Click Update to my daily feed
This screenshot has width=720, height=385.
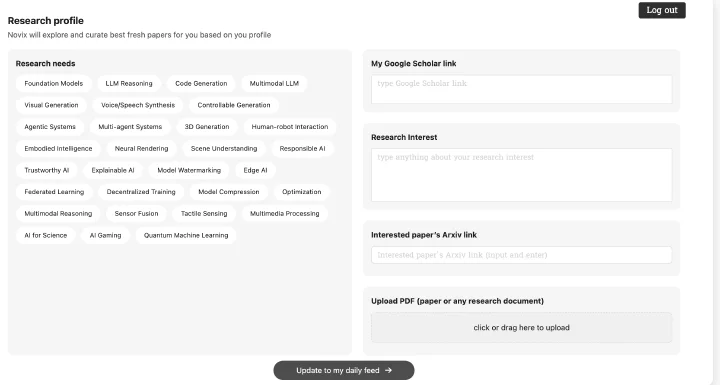click(344, 370)
